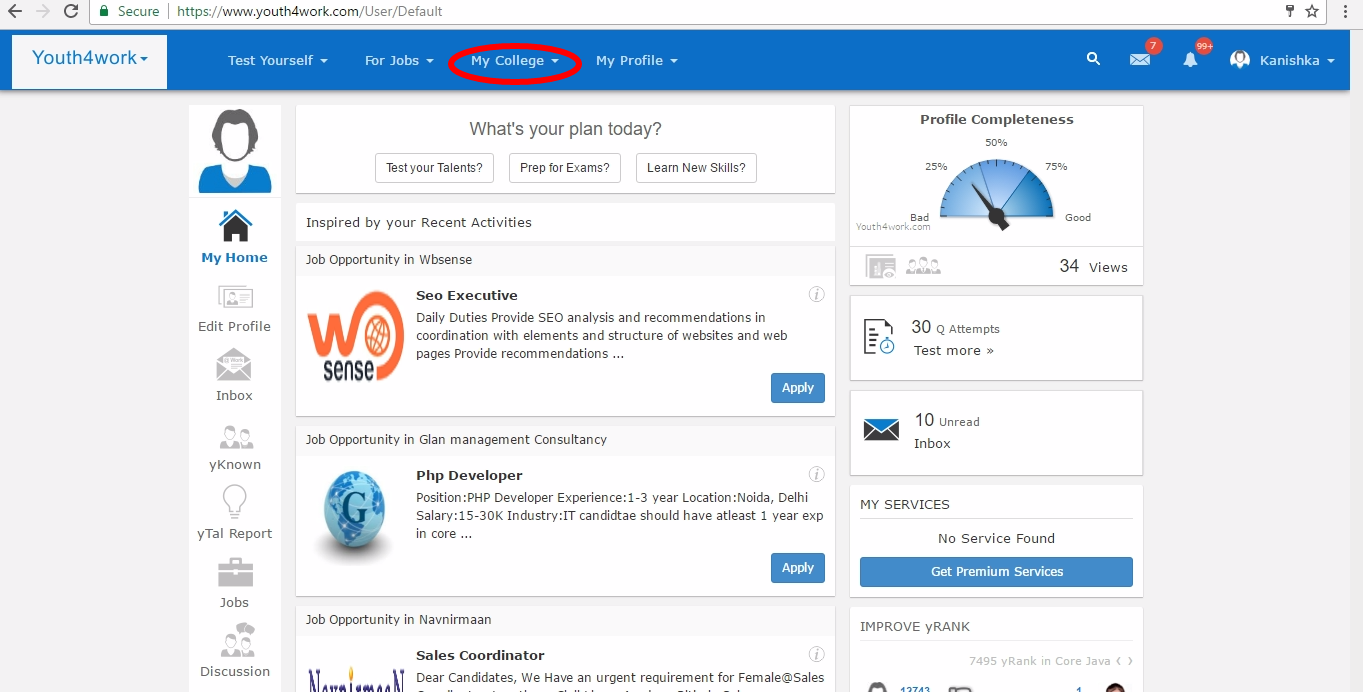Screen dimensions: 1363x692
Task: Click the Test more » link
Action: point(954,350)
